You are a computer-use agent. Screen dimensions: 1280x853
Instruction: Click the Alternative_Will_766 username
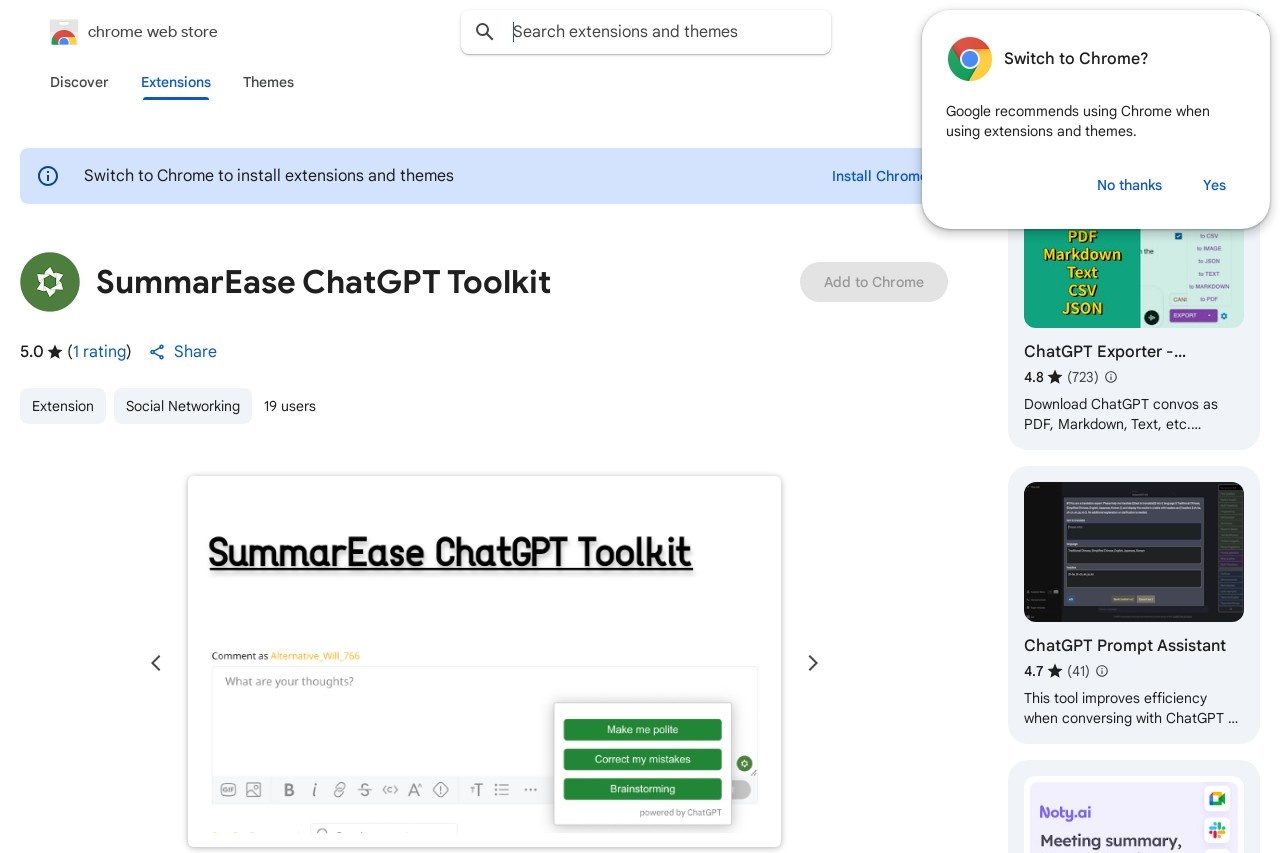[315, 656]
